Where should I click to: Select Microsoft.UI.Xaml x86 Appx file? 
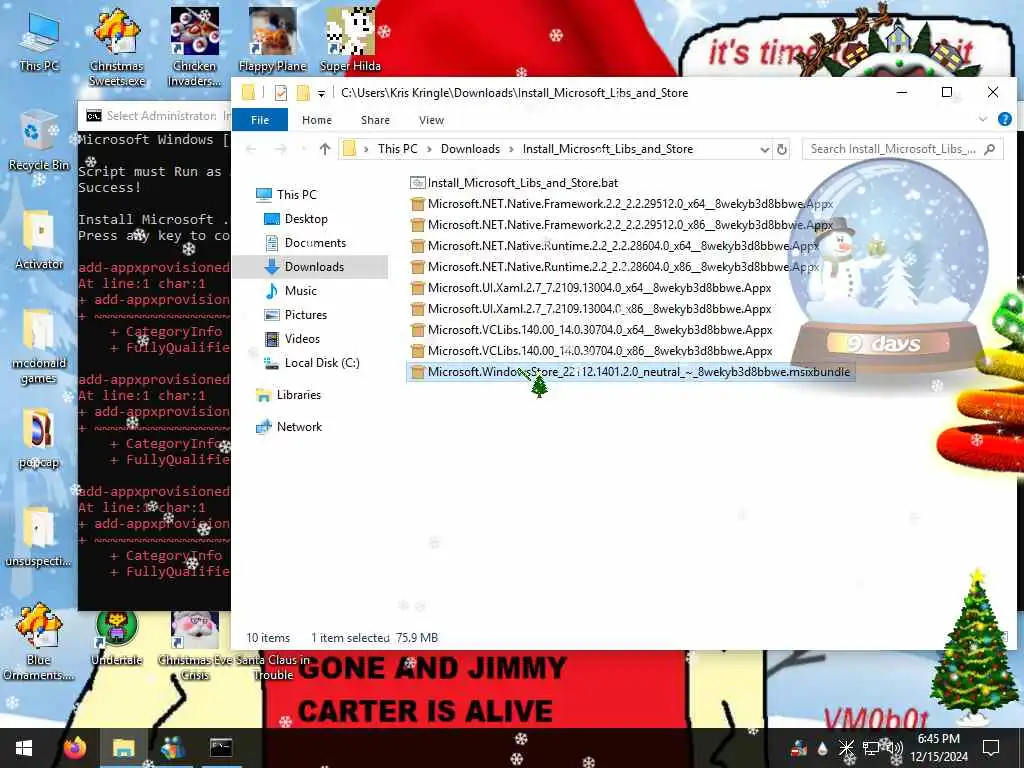[x=591, y=309]
